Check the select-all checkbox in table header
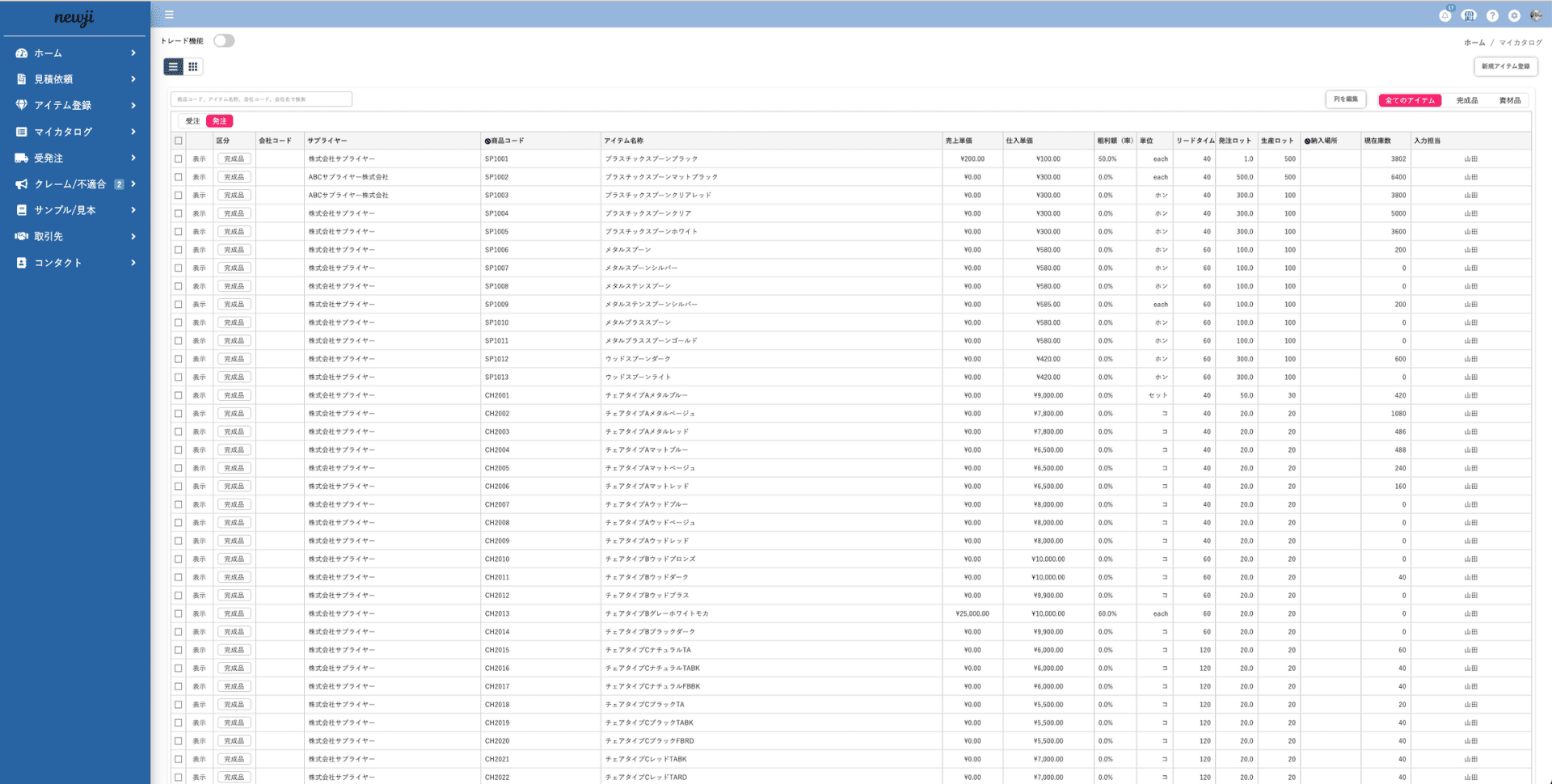 click(x=179, y=141)
